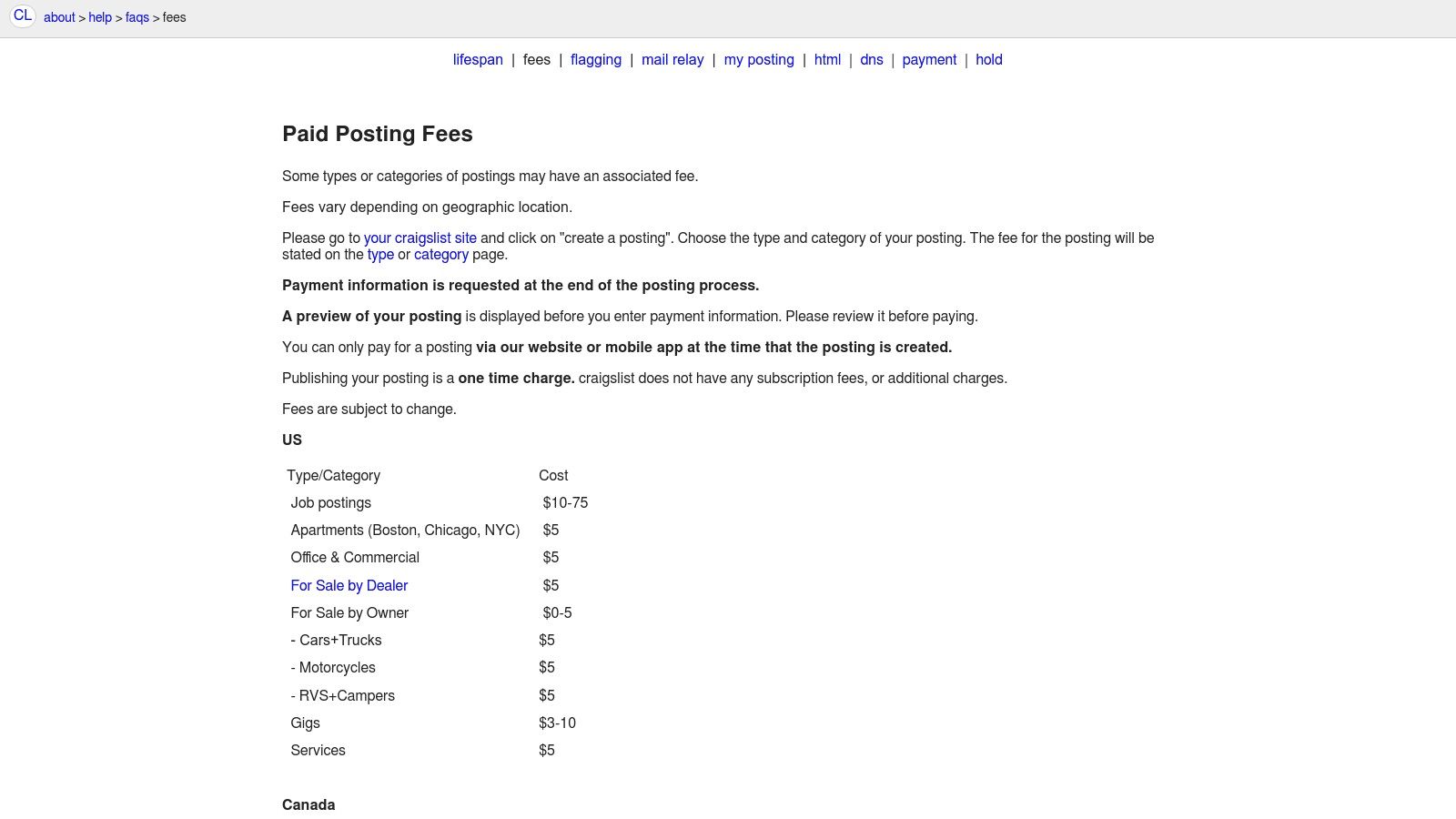Visit the my posting help page
1456x819 pixels.
758,59
